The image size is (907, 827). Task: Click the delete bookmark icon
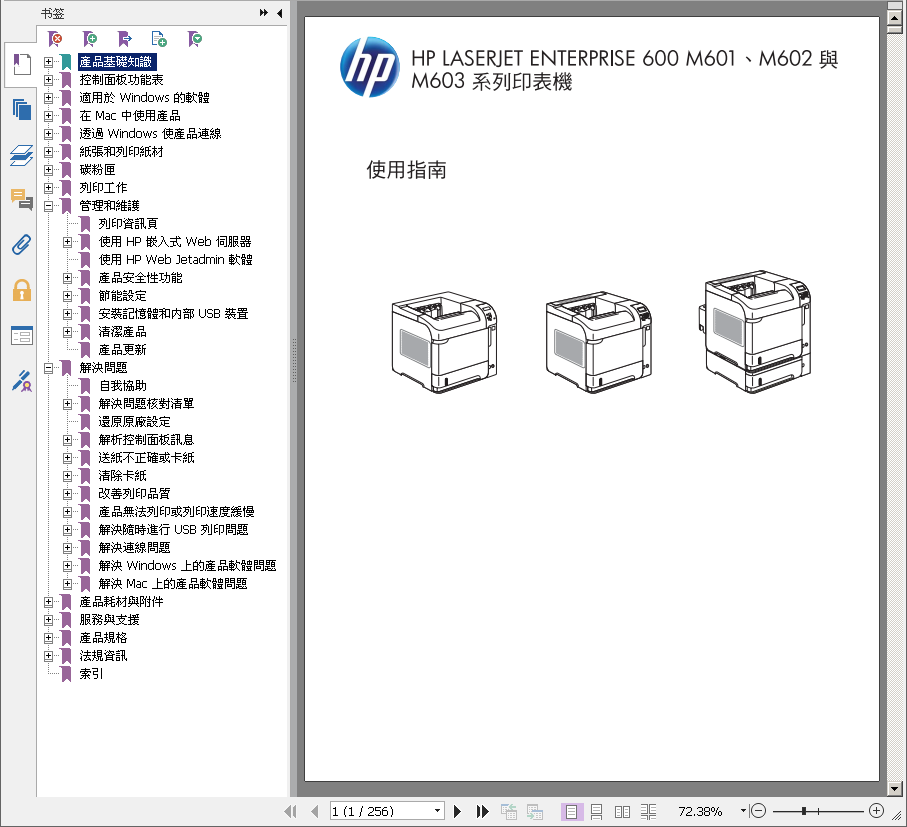(x=55, y=39)
